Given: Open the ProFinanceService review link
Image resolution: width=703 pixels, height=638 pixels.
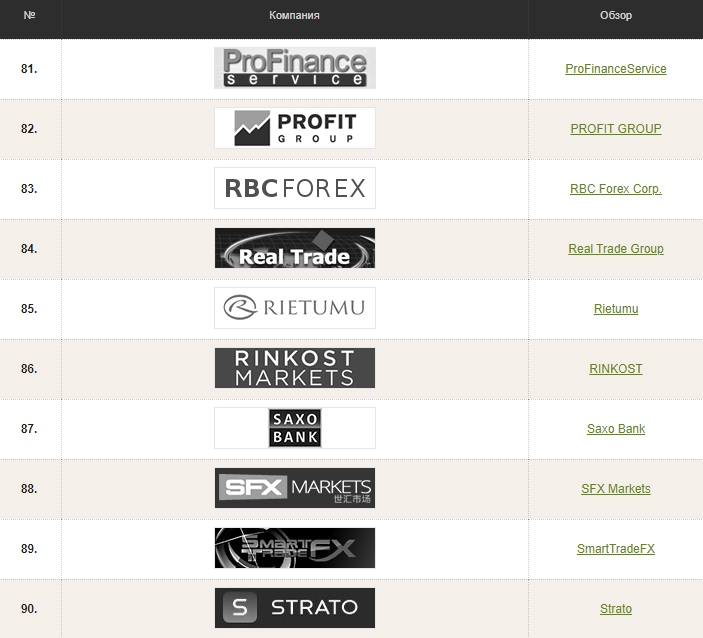Looking at the screenshot, I should click(x=615, y=69).
